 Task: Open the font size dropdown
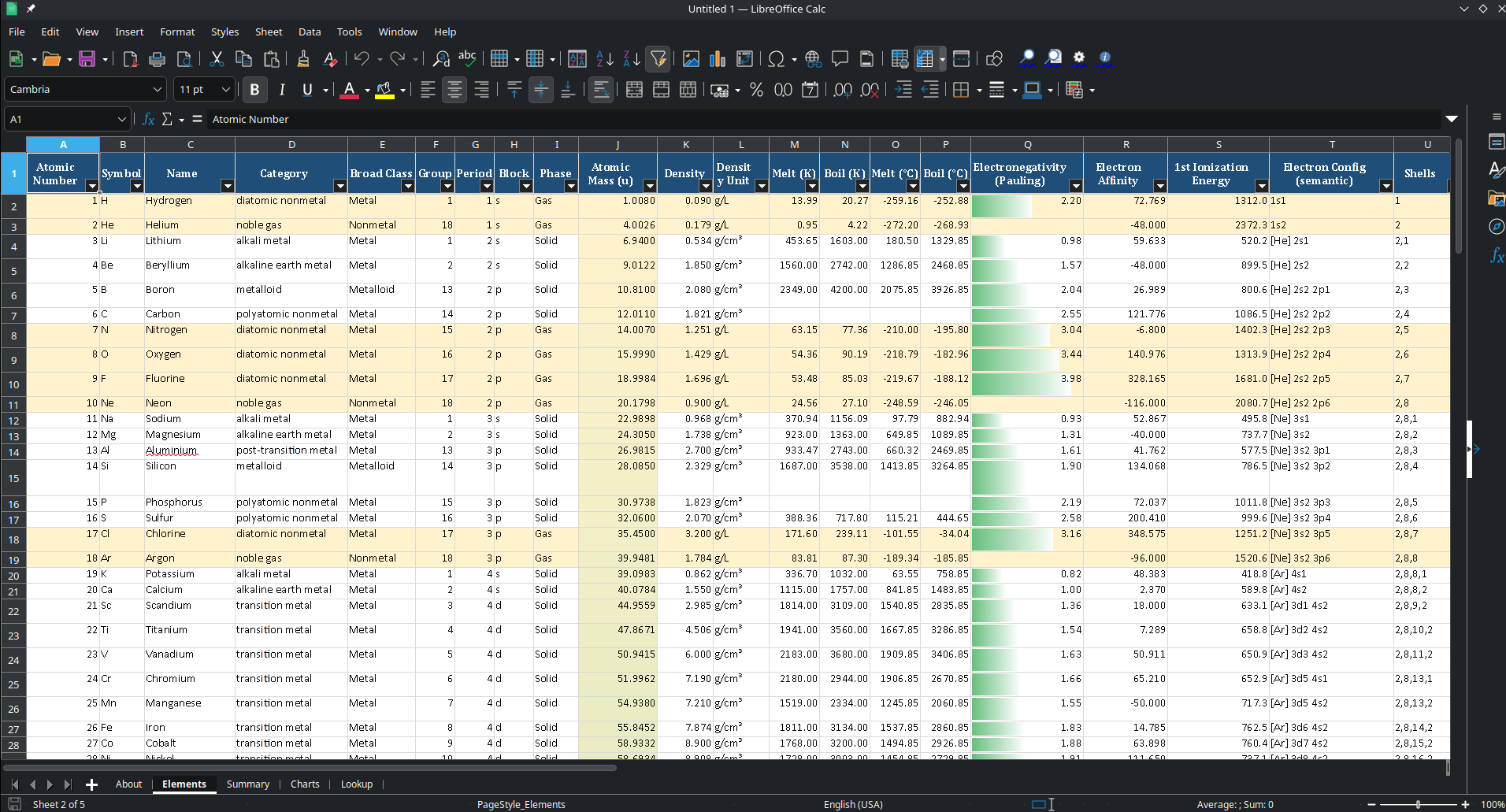(x=224, y=89)
